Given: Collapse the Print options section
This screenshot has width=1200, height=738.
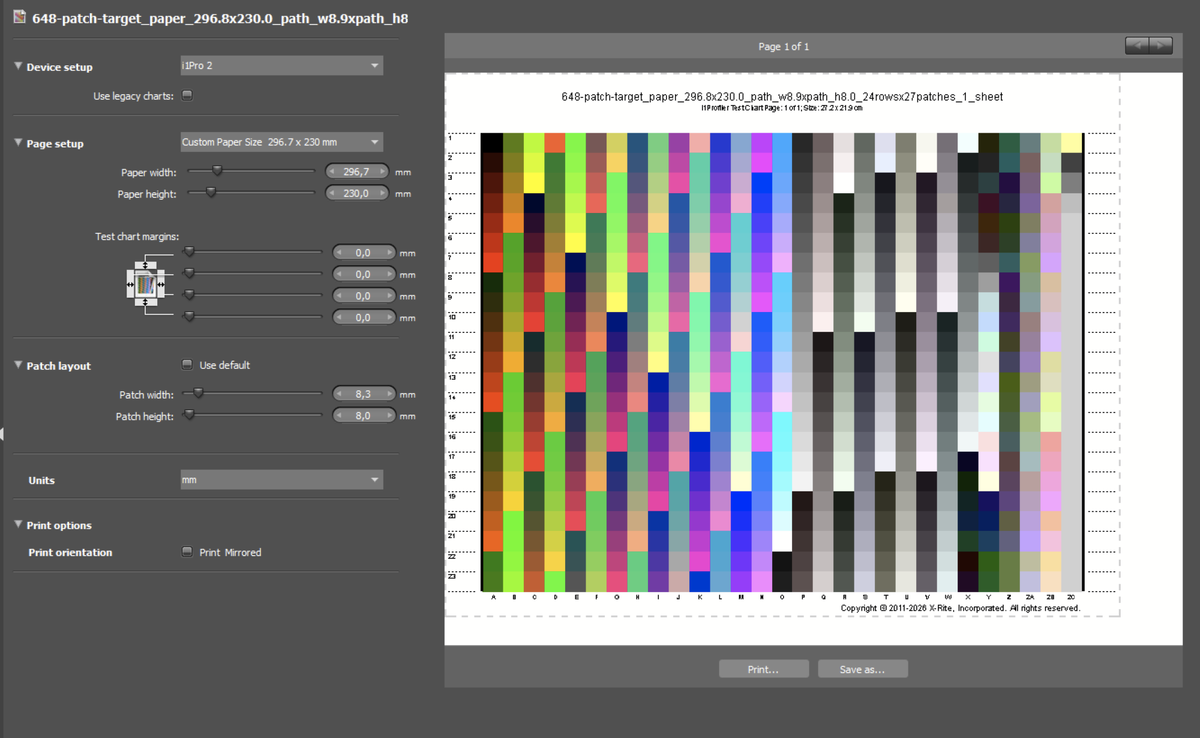Looking at the screenshot, I should pos(19,525).
